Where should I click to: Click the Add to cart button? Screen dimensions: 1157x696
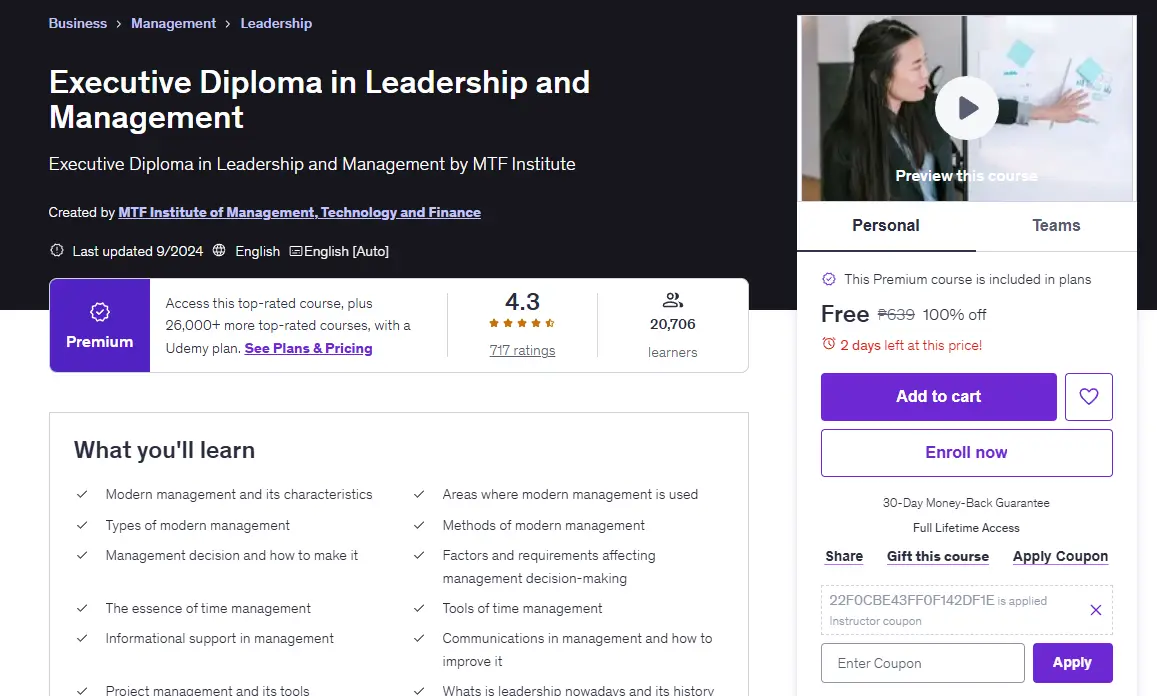(939, 396)
